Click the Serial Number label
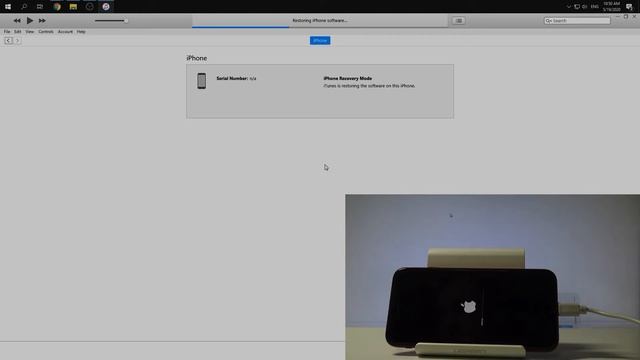 (232, 78)
